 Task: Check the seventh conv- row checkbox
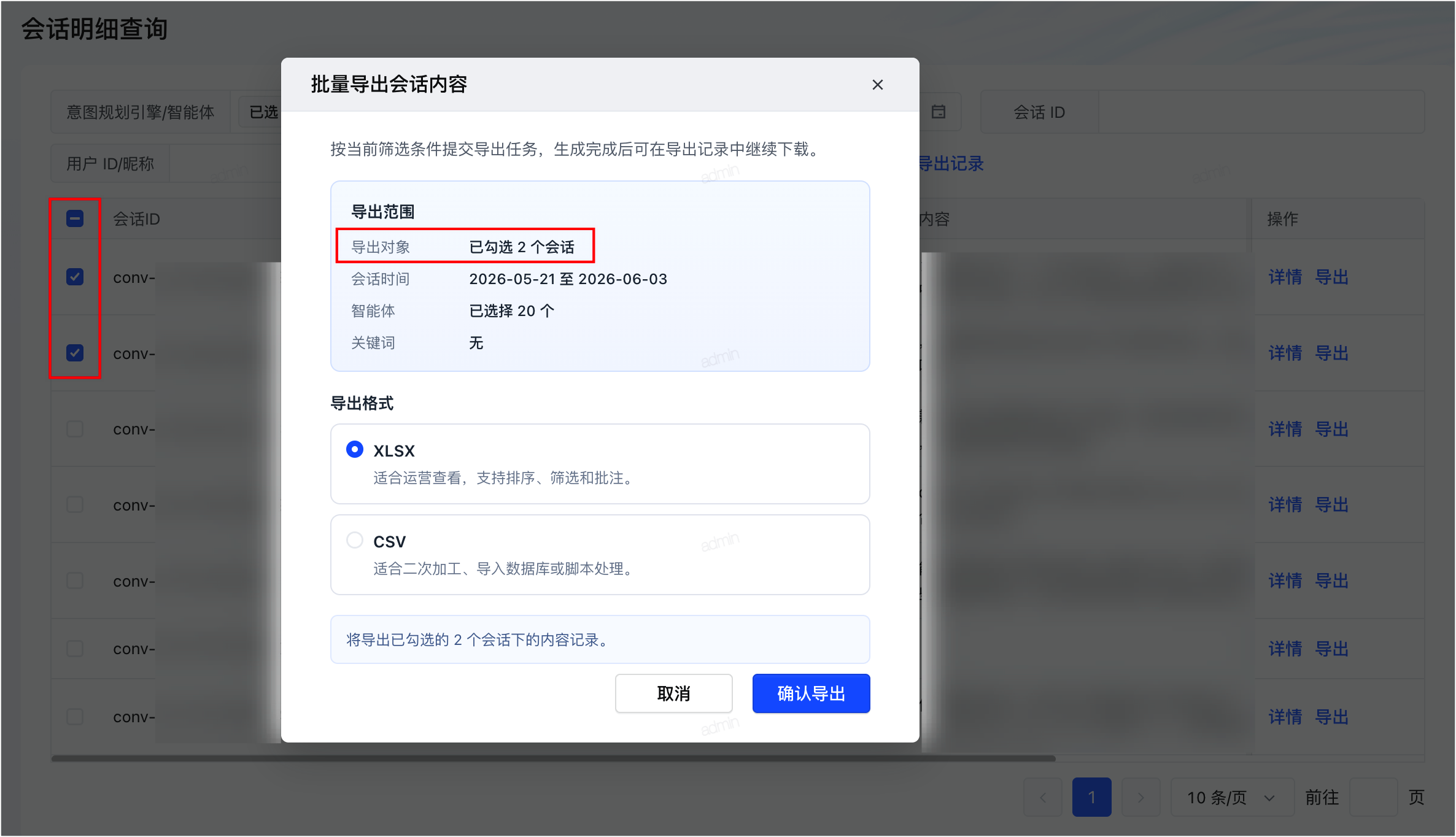click(75, 717)
